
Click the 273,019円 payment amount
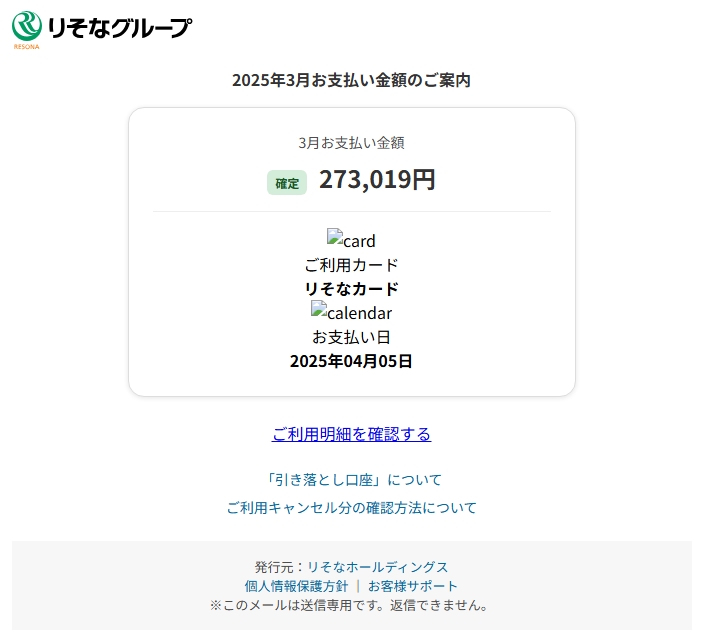click(377, 180)
